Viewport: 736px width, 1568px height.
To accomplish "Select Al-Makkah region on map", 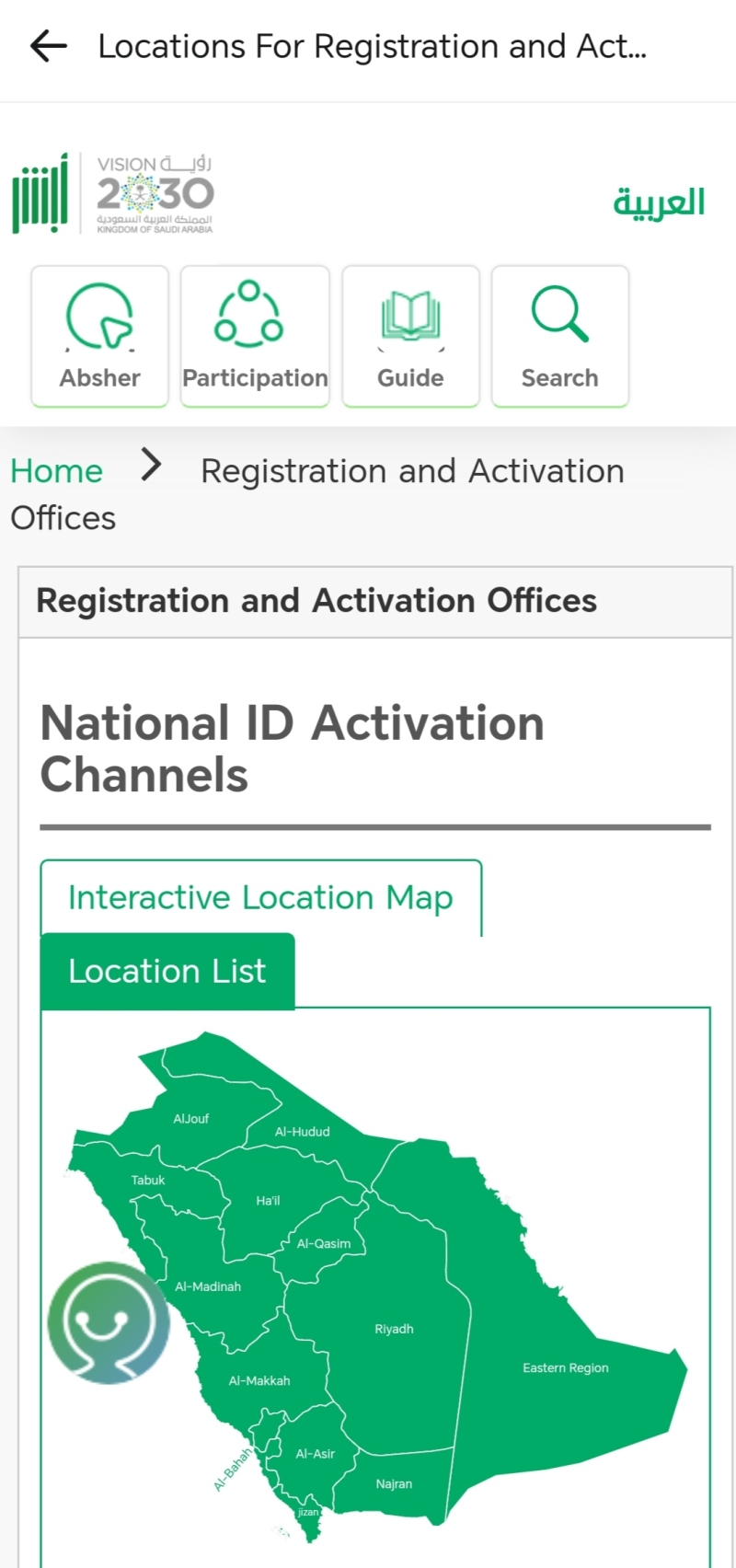I will pos(259,1380).
